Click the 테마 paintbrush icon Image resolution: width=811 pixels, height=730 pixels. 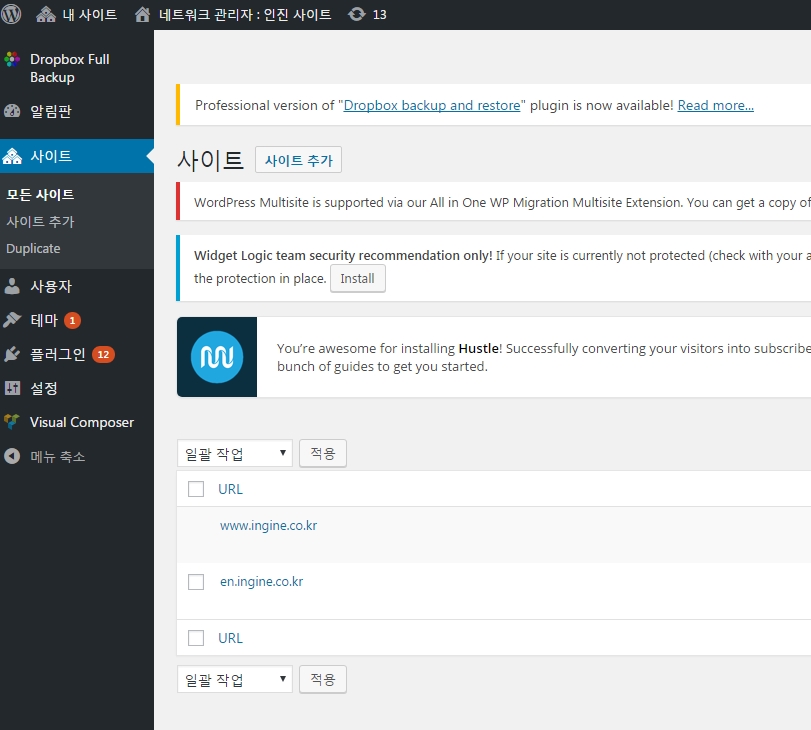point(12,320)
